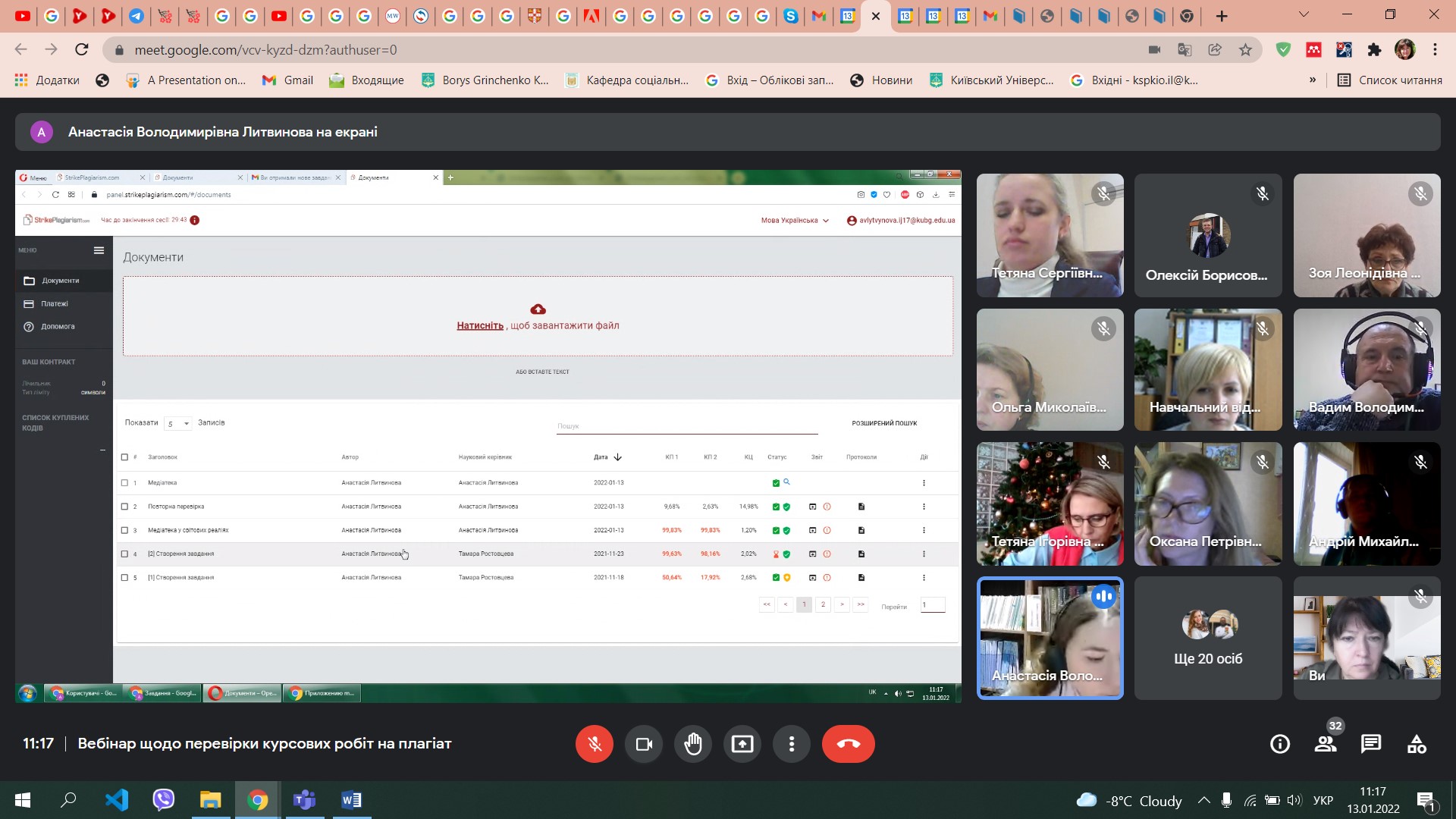The image size is (1456, 819).
Task: Unmute the microphone
Action: 595,744
